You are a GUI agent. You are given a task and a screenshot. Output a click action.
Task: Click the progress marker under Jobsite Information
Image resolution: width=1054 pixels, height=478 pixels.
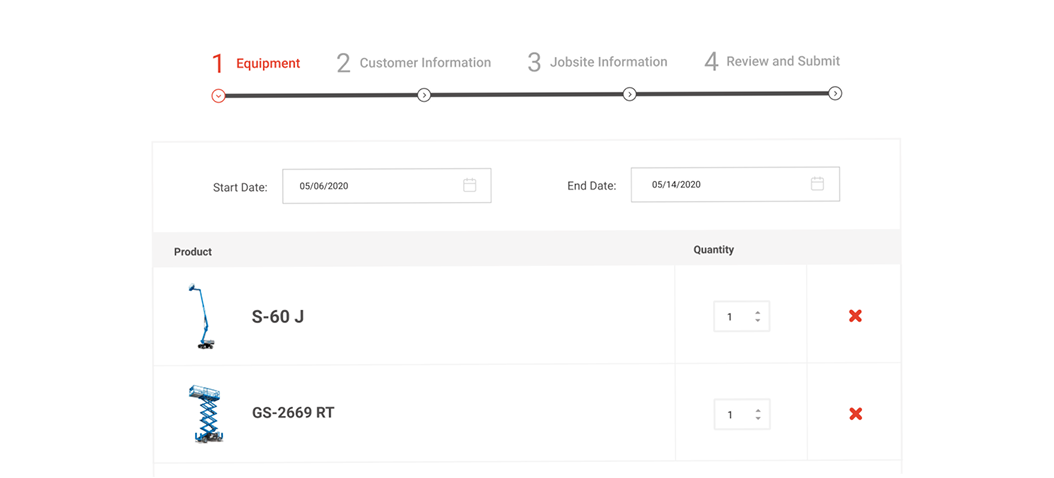(x=630, y=94)
